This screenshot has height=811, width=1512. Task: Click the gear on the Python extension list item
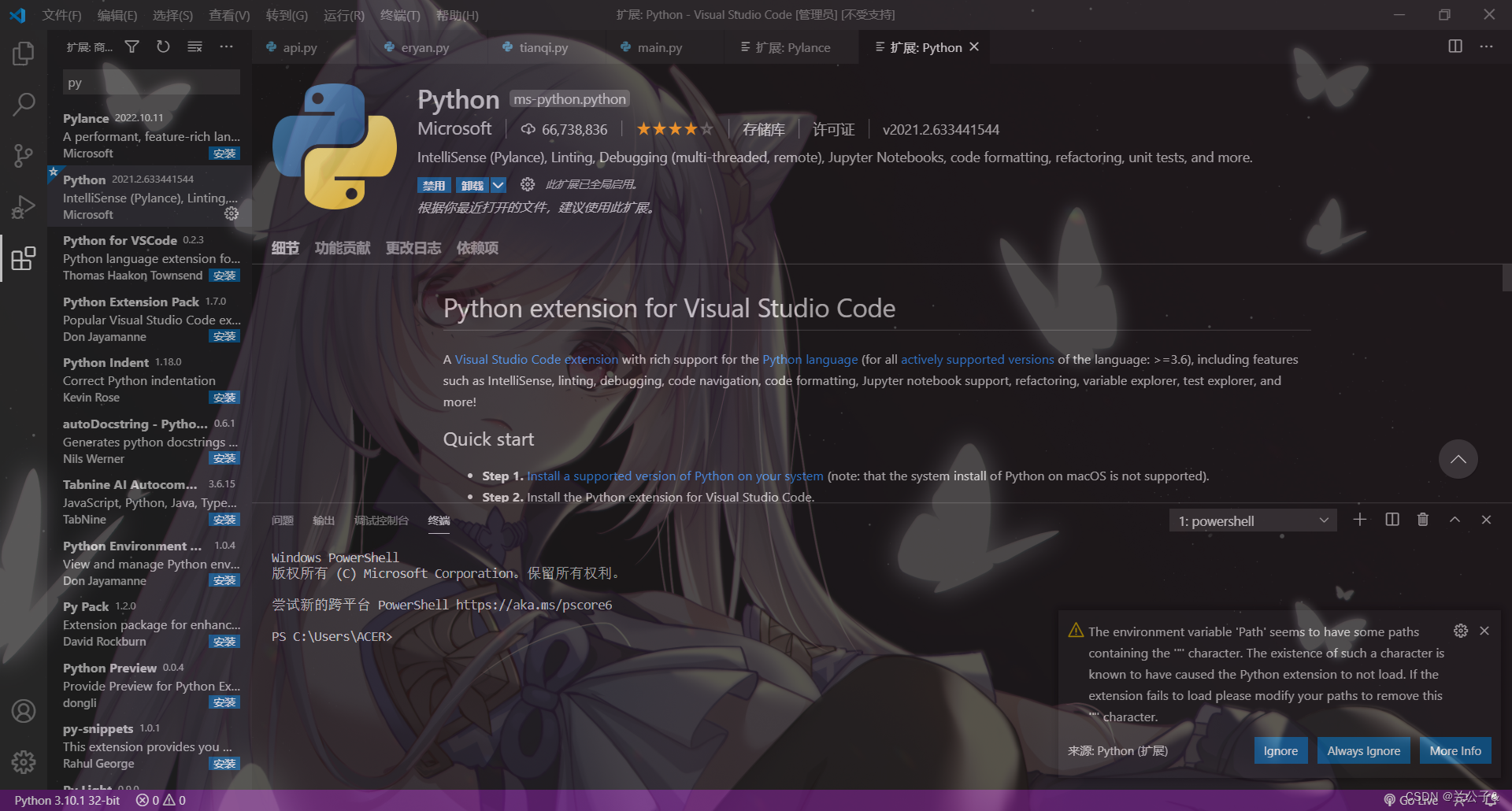[231, 213]
